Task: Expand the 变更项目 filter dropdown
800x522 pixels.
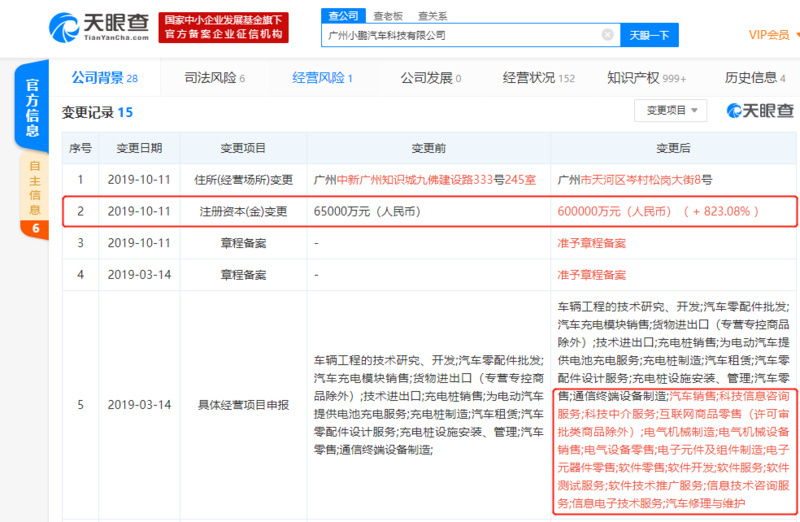Action: point(670,110)
